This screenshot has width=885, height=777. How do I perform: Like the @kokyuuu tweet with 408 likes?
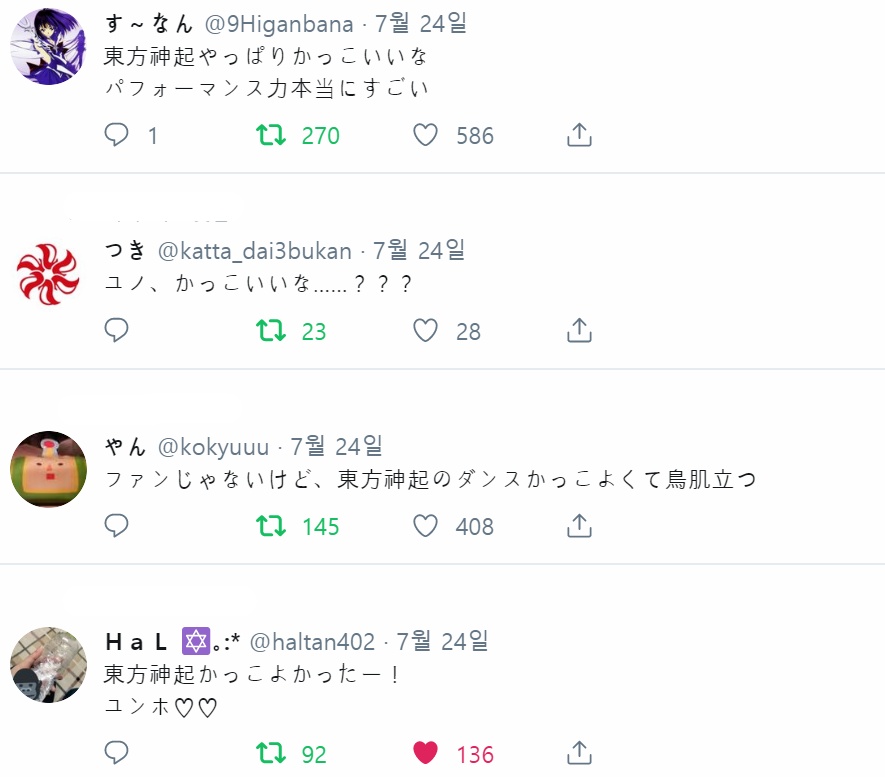click(426, 526)
